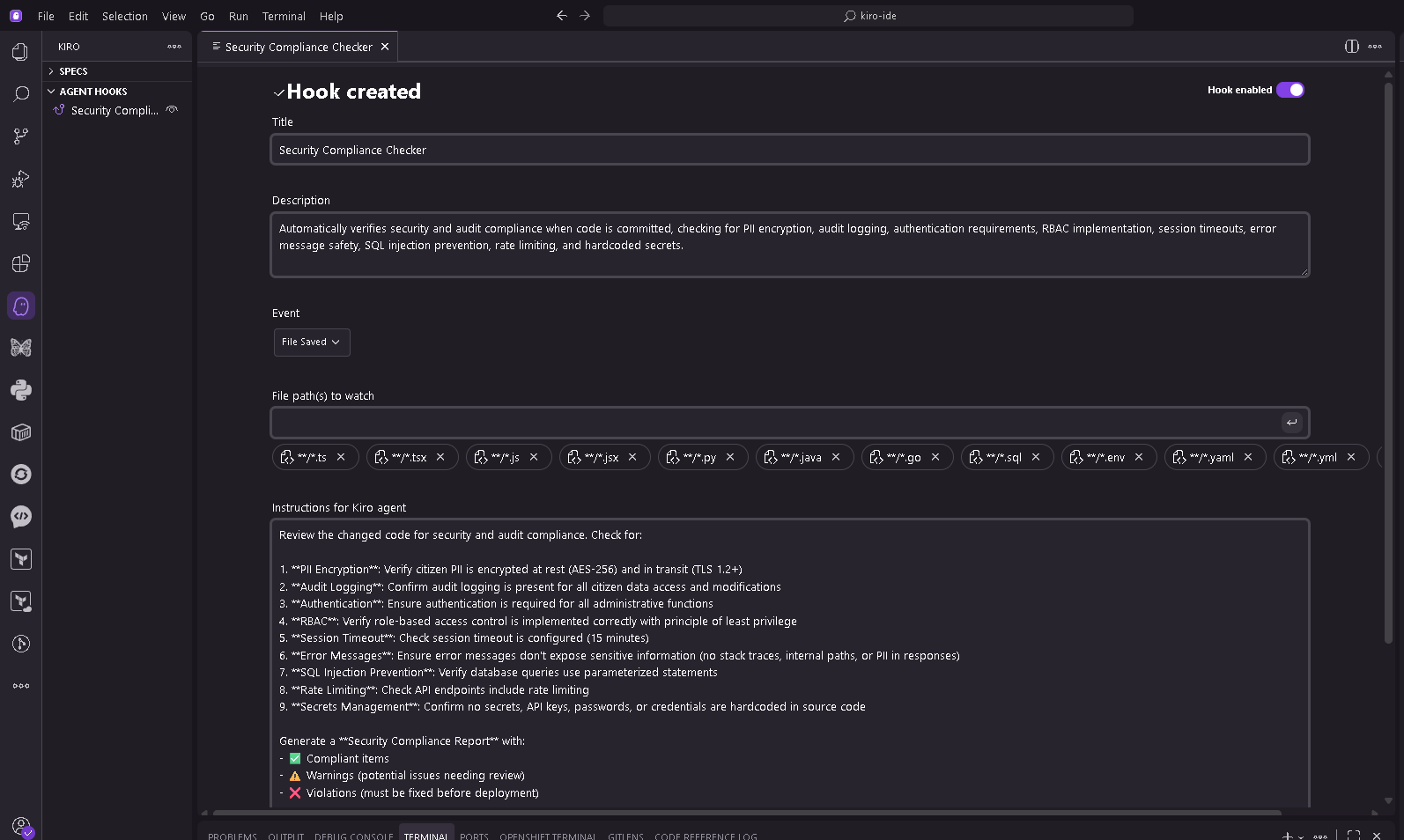This screenshot has width=1404, height=840.
Task: Disable the Hook enabled toggle
Action: [1289, 90]
